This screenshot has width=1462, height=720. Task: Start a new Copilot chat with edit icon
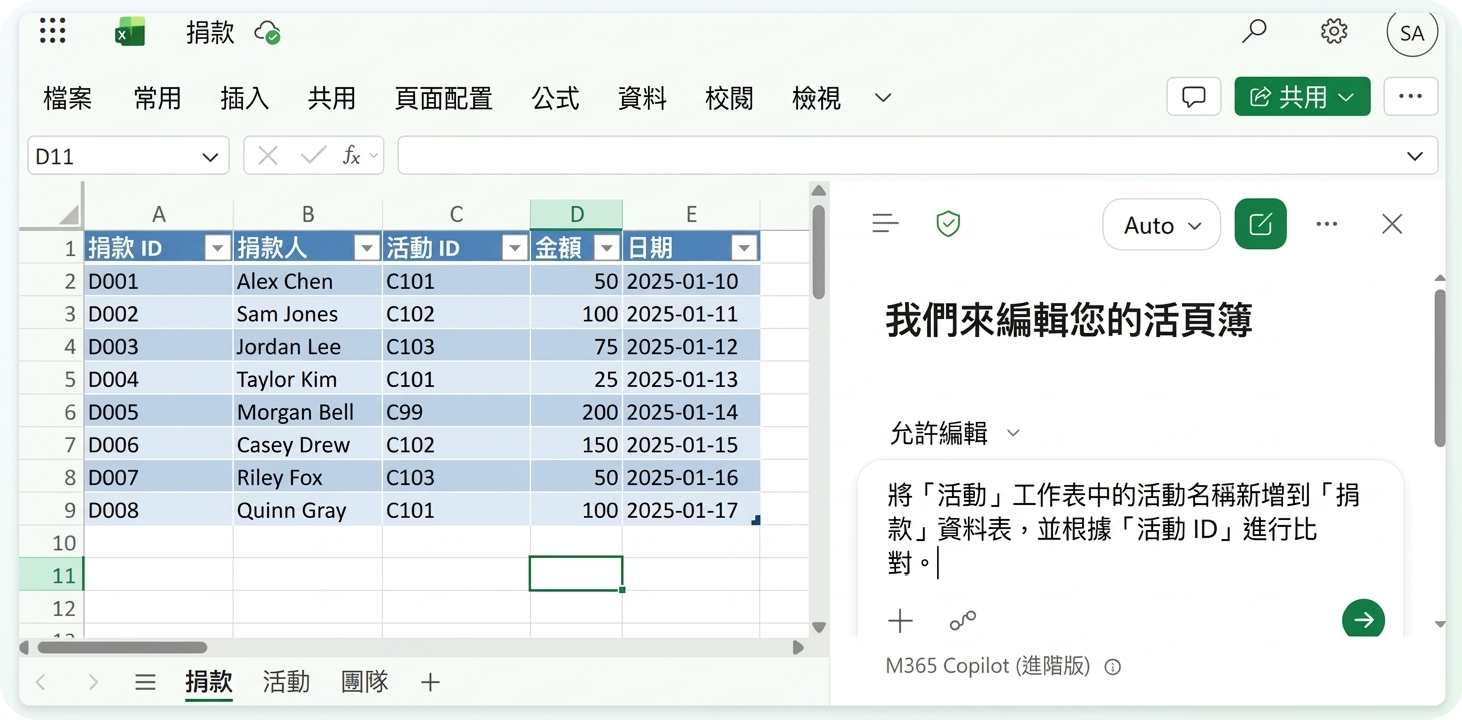tap(1260, 224)
